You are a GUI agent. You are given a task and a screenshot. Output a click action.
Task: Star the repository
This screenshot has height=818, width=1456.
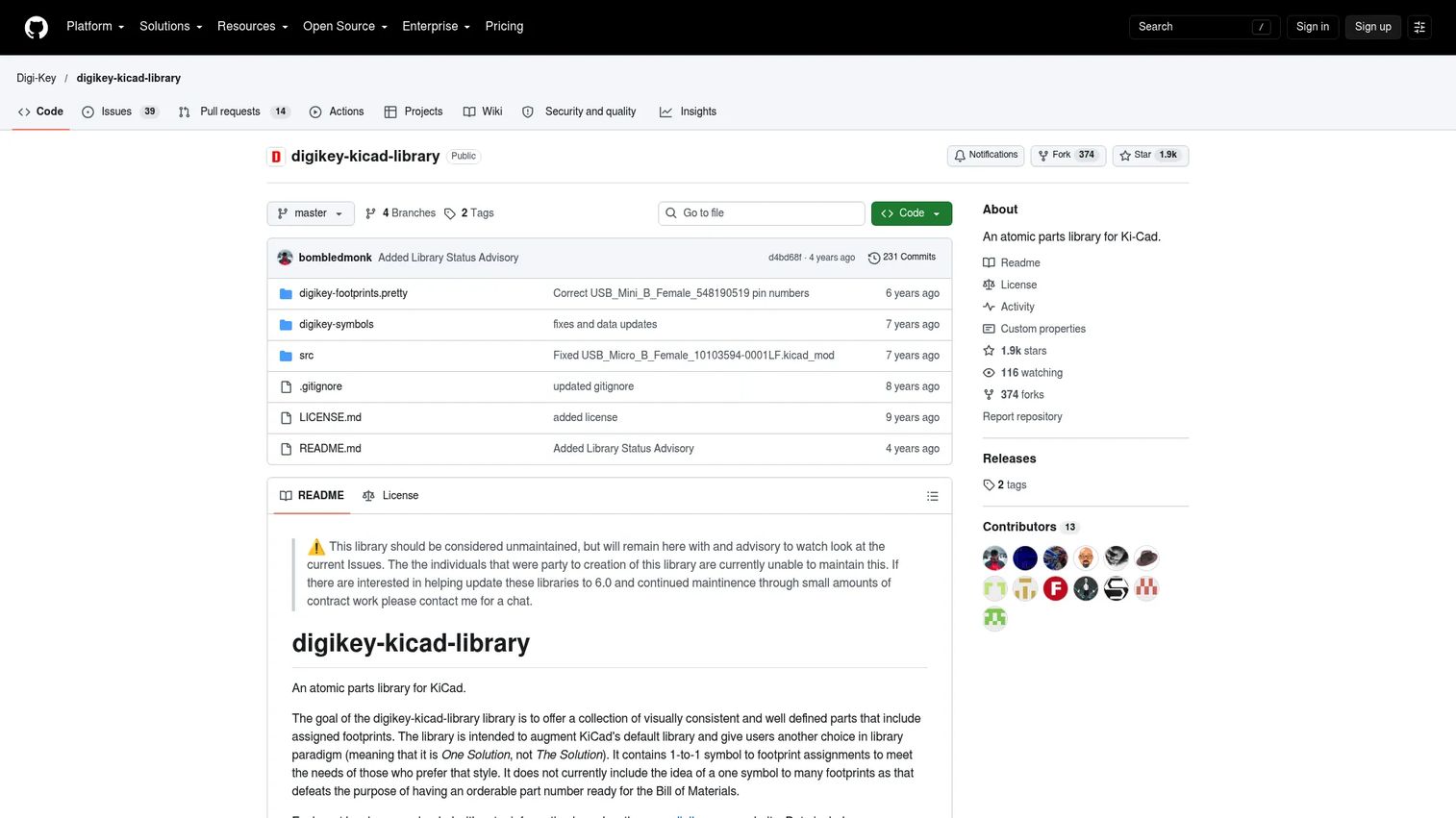(x=1150, y=155)
